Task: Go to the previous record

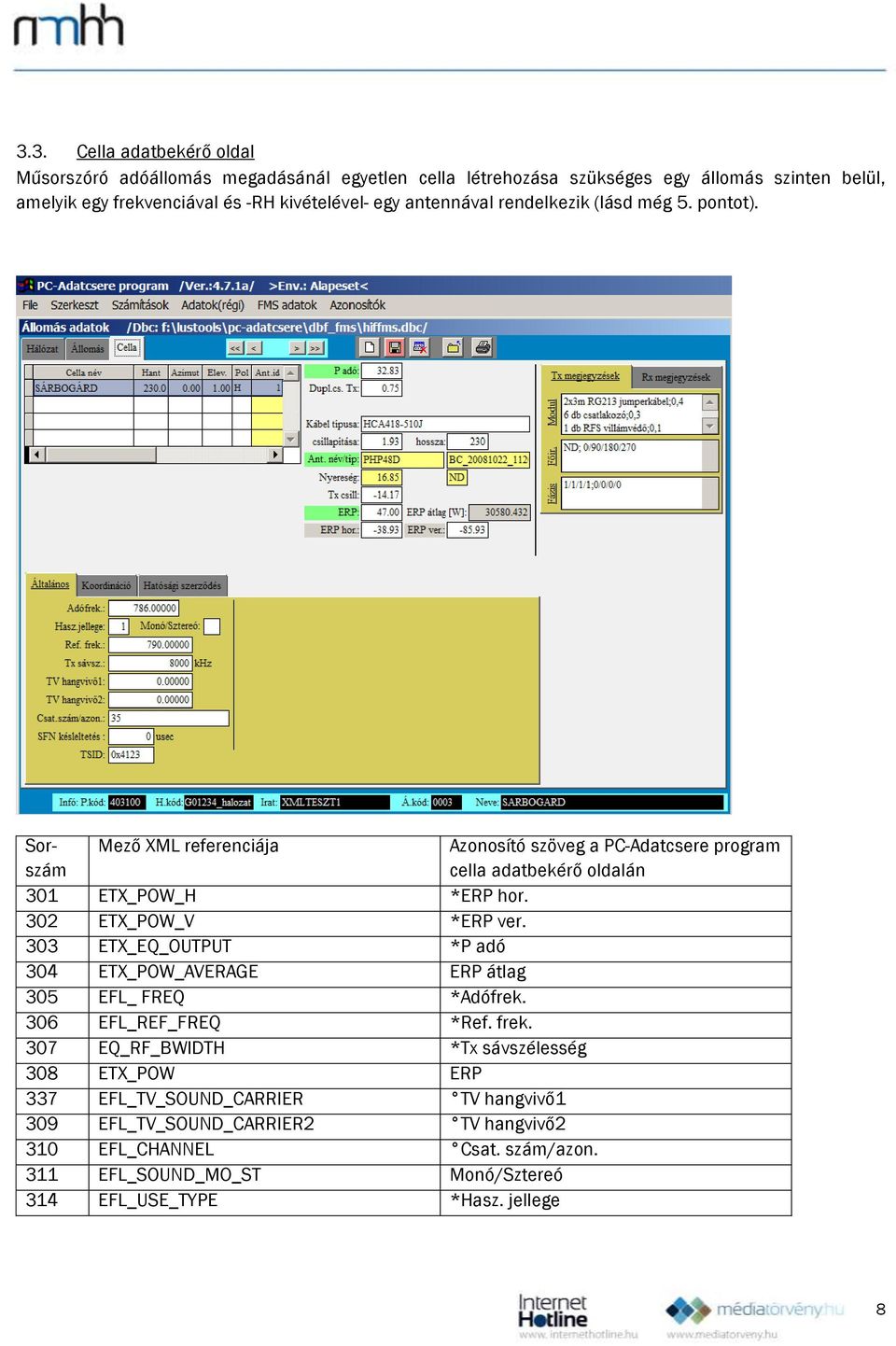Action: 254,348
